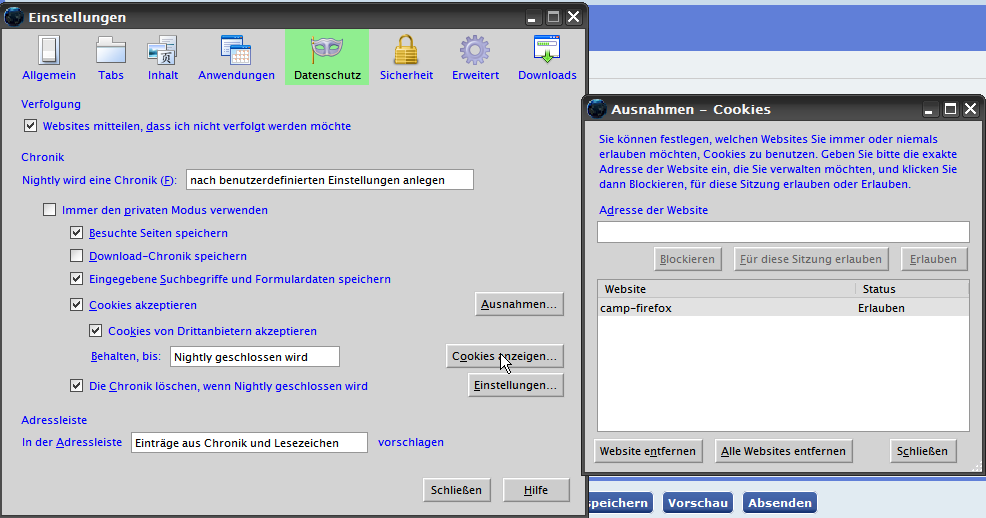The width and height of the screenshot is (986, 518).
Task: Sort by the Website column header
Action: click(726, 289)
